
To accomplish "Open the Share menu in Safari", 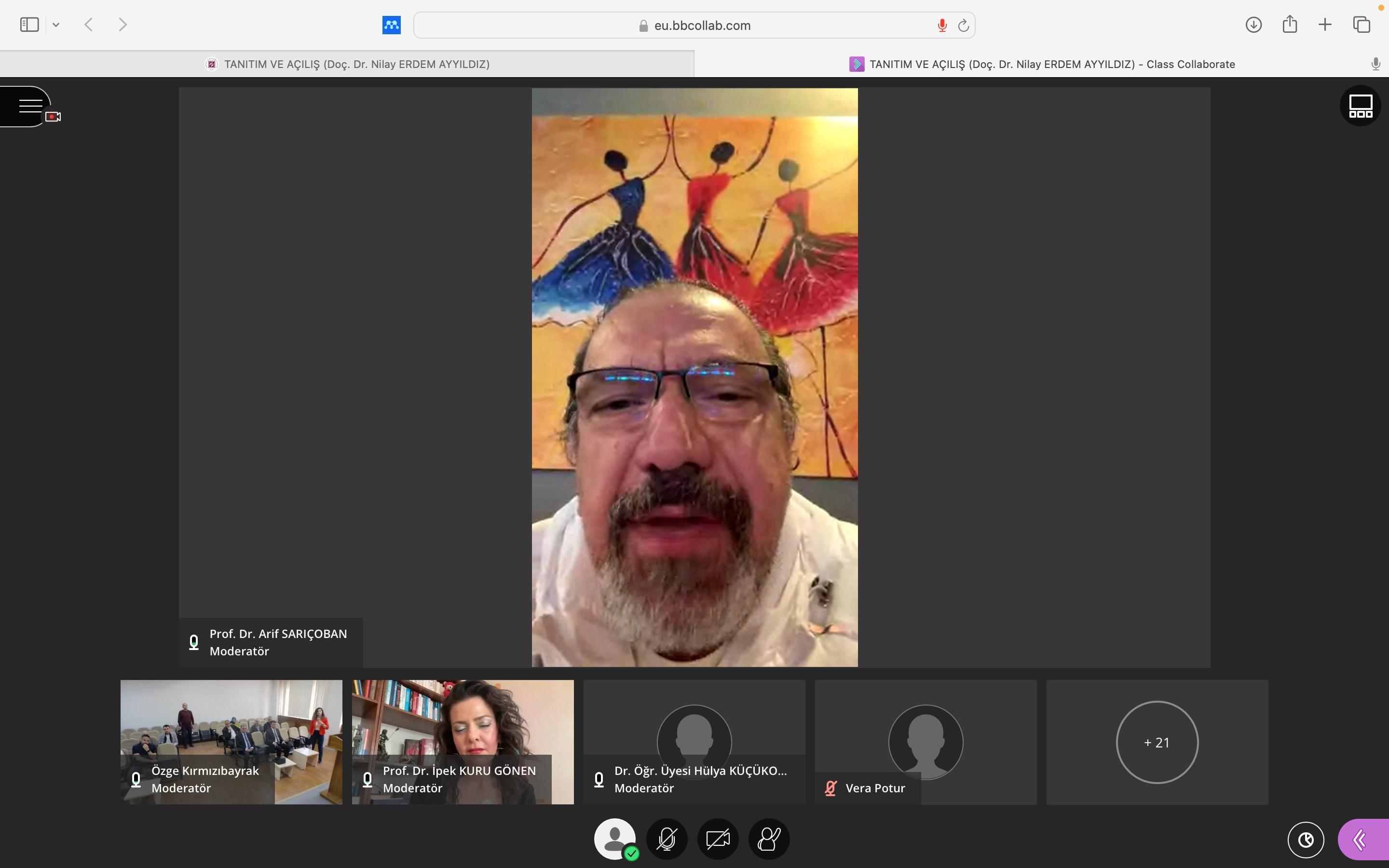I will [1290, 24].
